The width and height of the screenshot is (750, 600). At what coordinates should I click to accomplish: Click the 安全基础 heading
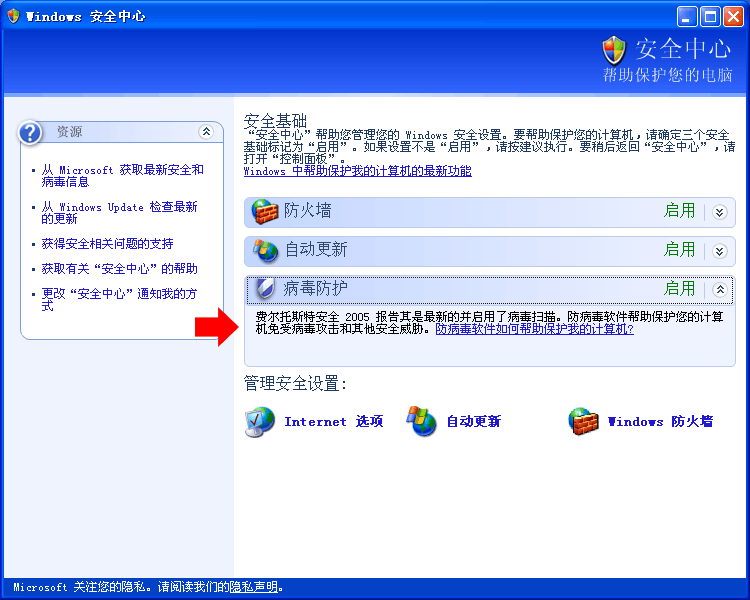pos(275,121)
